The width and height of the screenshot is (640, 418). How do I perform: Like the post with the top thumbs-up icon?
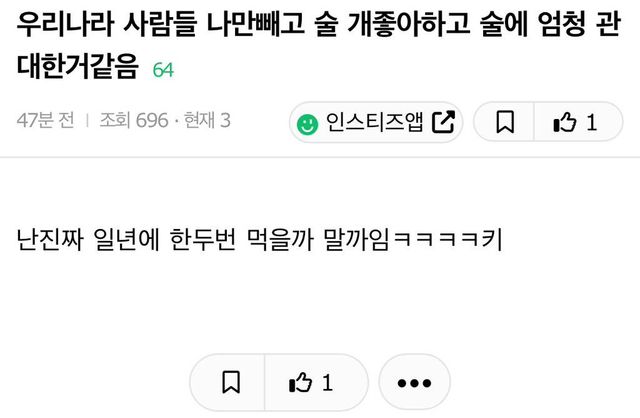click(x=565, y=122)
